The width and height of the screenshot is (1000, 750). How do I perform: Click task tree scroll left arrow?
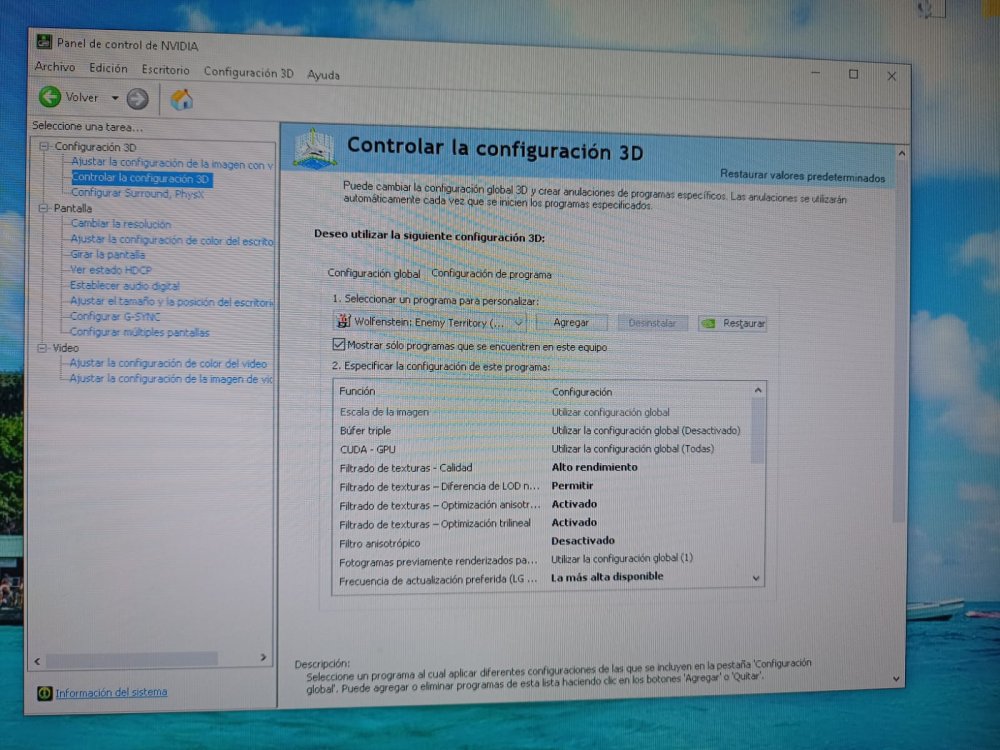pos(37,661)
